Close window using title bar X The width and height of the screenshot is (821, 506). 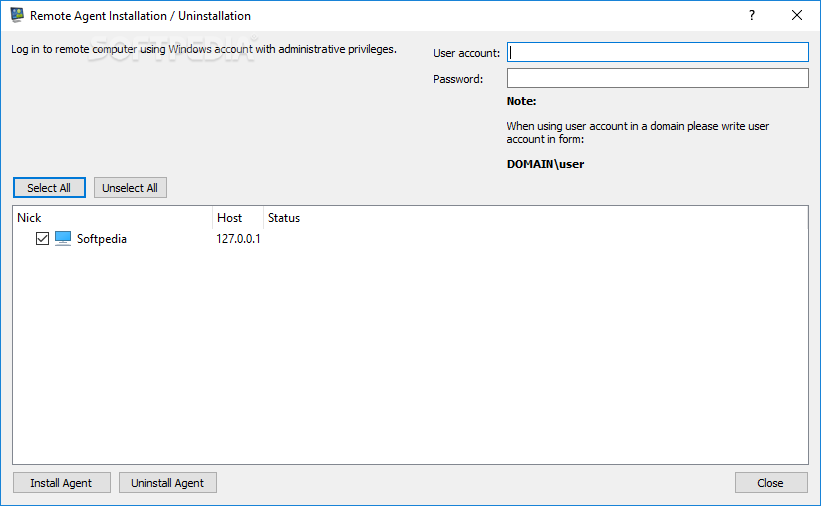[x=797, y=16]
